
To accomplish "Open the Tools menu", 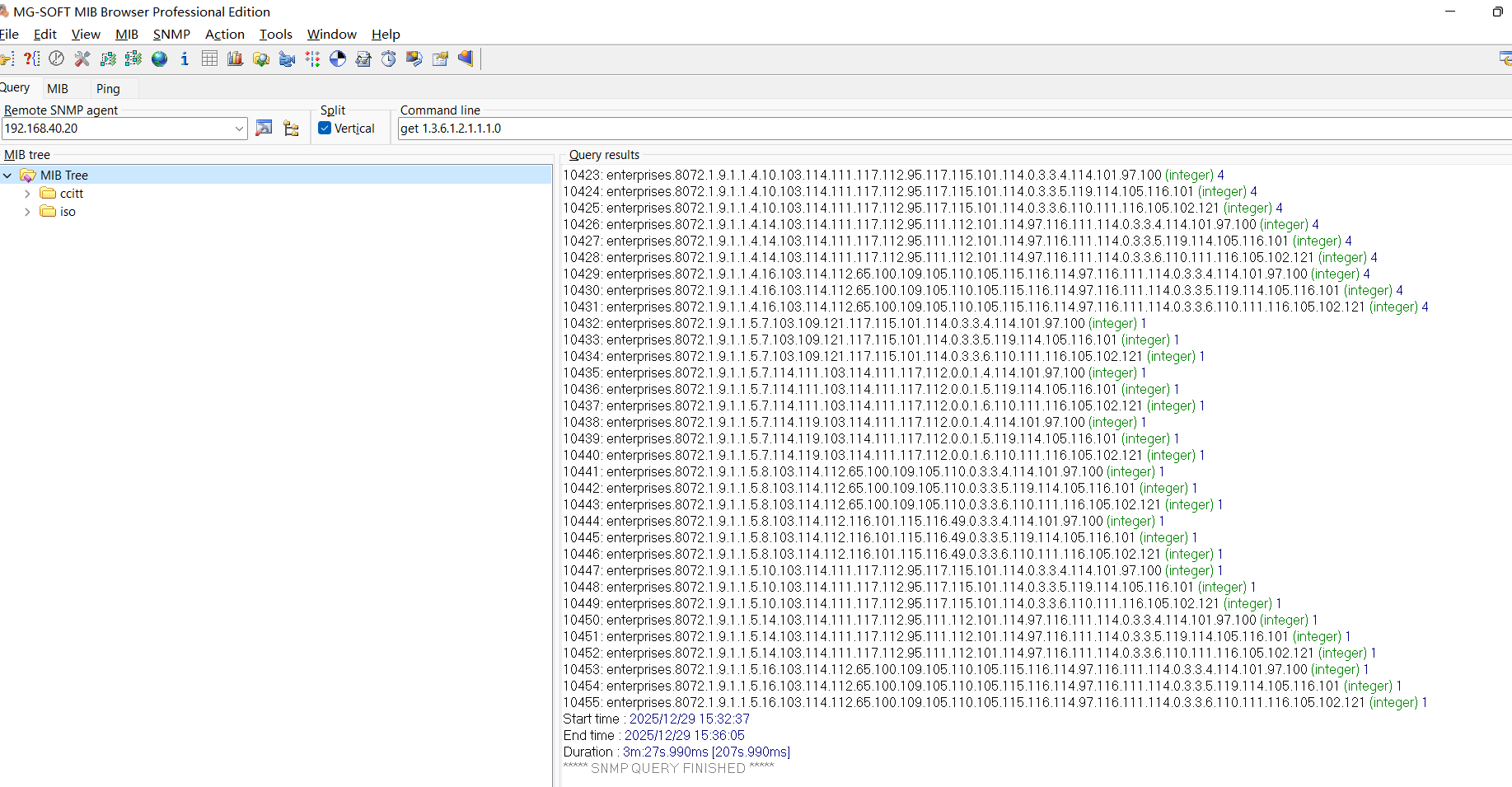I will 275,34.
